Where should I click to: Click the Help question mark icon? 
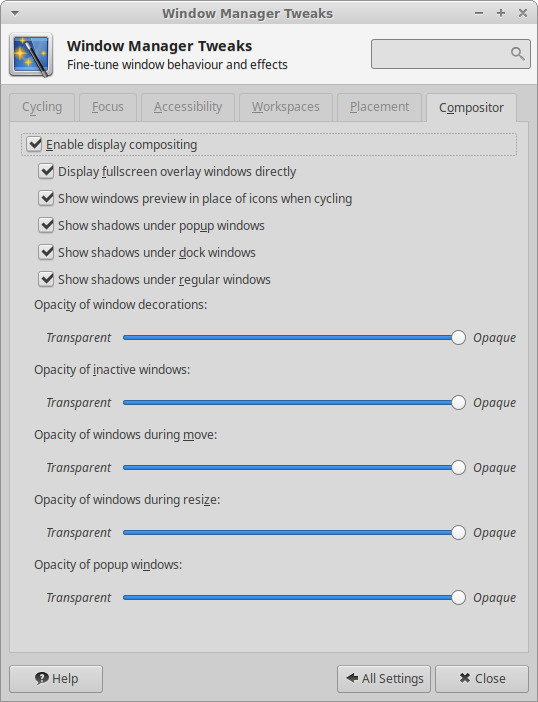[42, 679]
